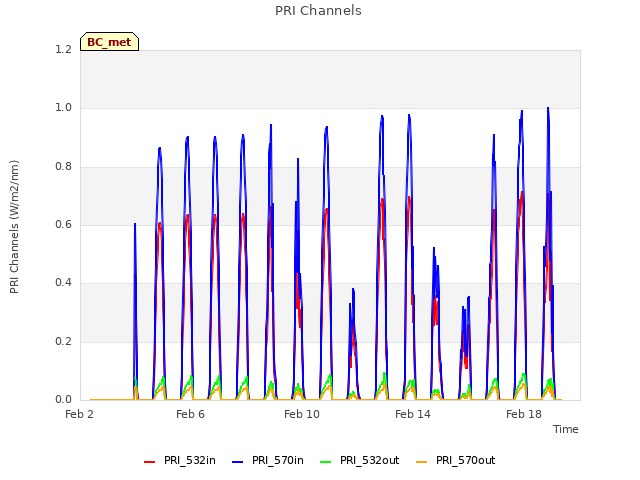Viewport: 640px width, 480px height.
Task: Click the green PRI_532out legend swatch
Action: (x=326, y=462)
